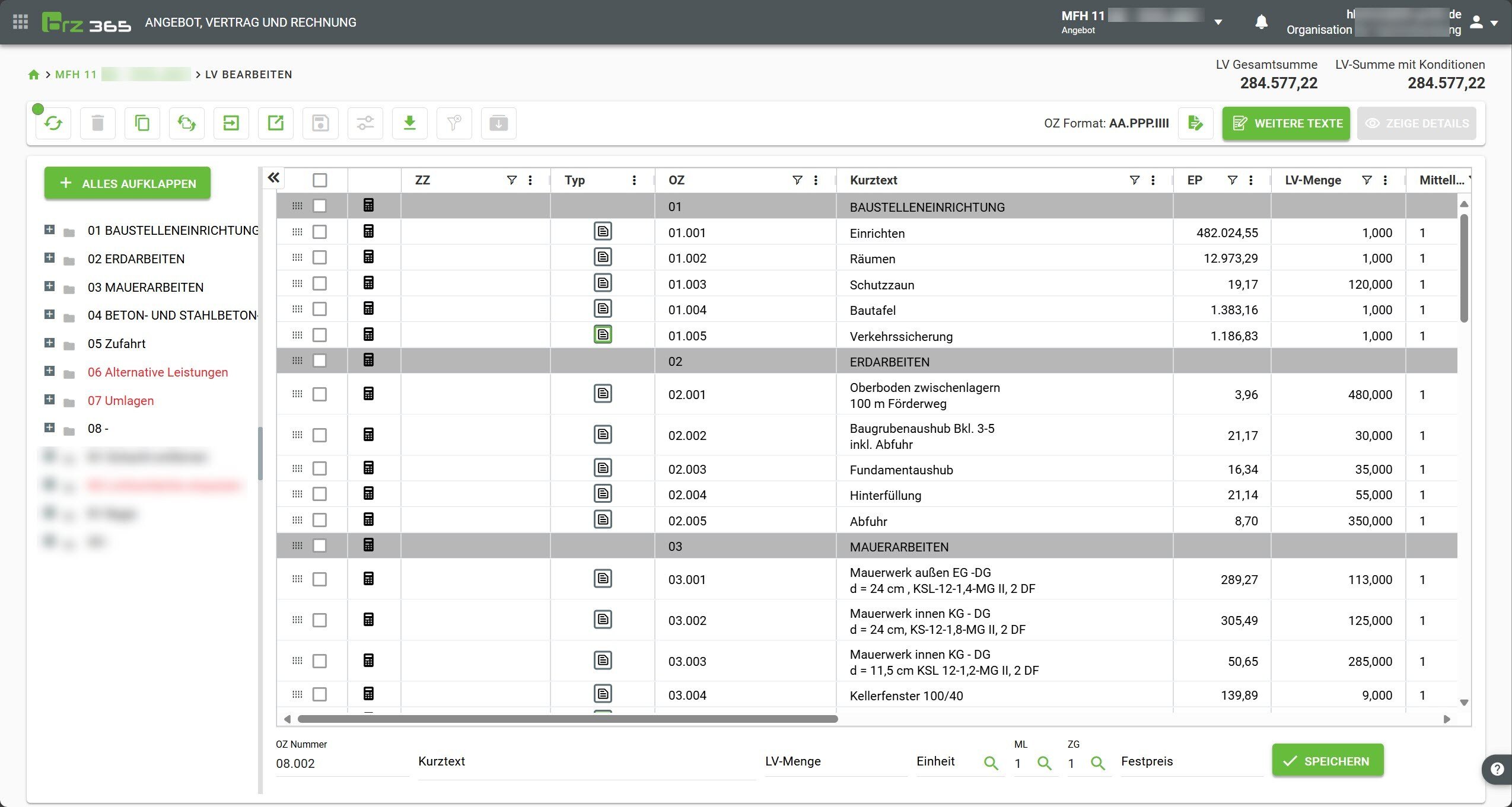Viewport: 1512px width, 807px height.
Task: Toggle the select-all header checkbox
Action: [320, 180]
